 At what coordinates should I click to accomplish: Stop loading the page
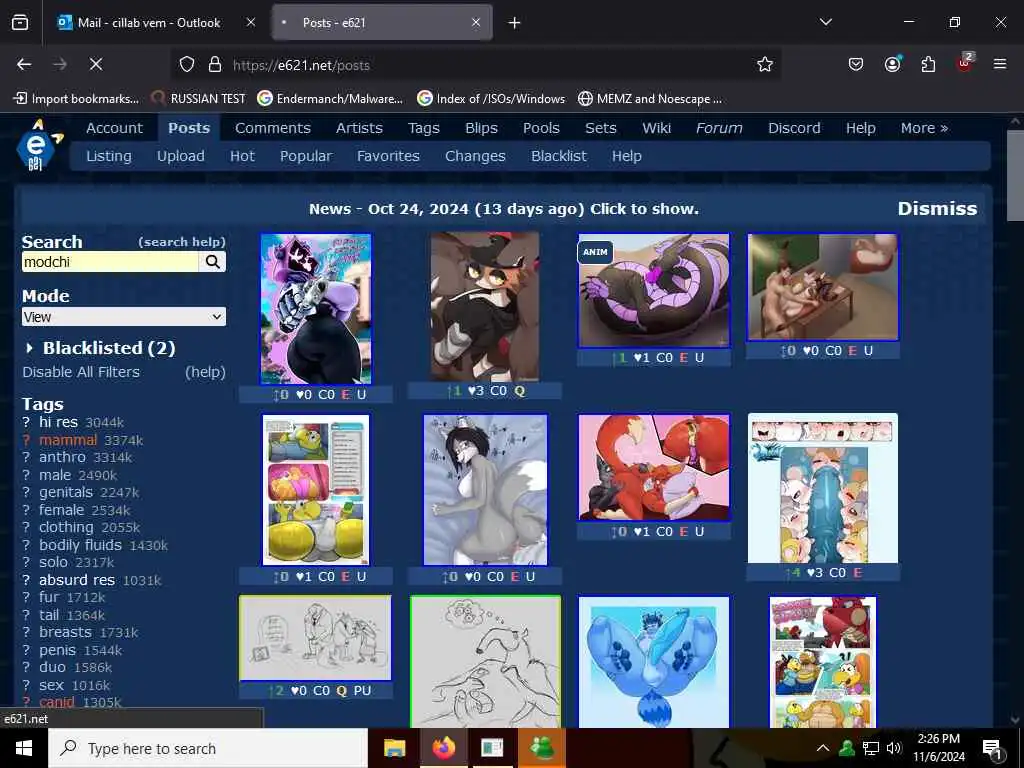pyautogui.click(x=96, y=64)
